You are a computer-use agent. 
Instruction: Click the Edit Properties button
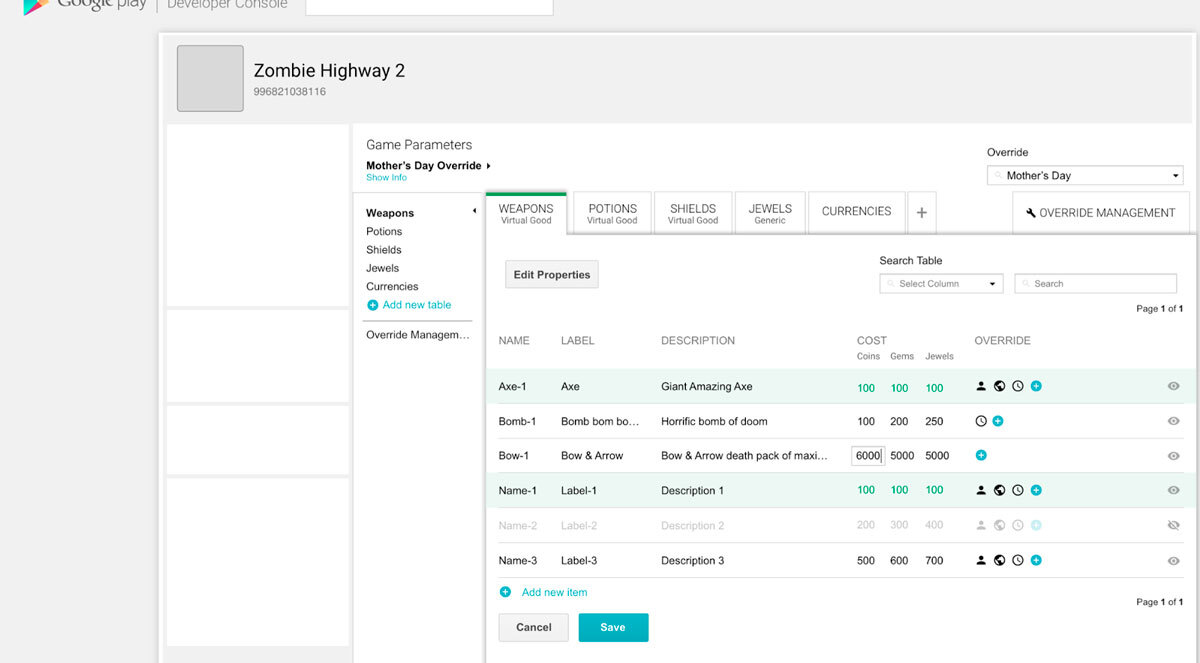pos(551,275)
